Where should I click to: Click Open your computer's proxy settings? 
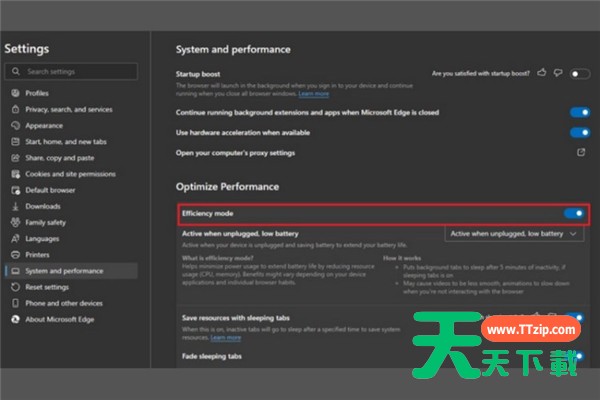click(235, 153)
